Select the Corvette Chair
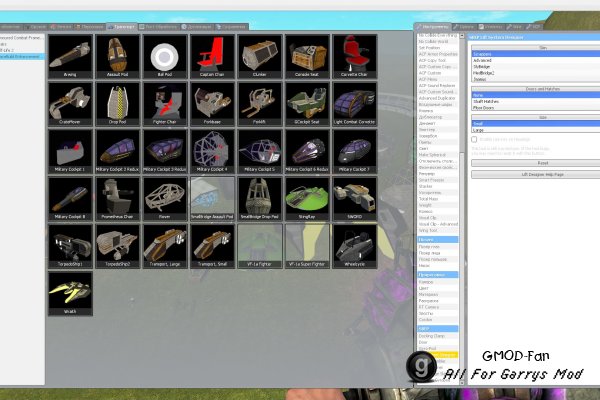Screen dimensions: 600x400 [x=355, y=57]
